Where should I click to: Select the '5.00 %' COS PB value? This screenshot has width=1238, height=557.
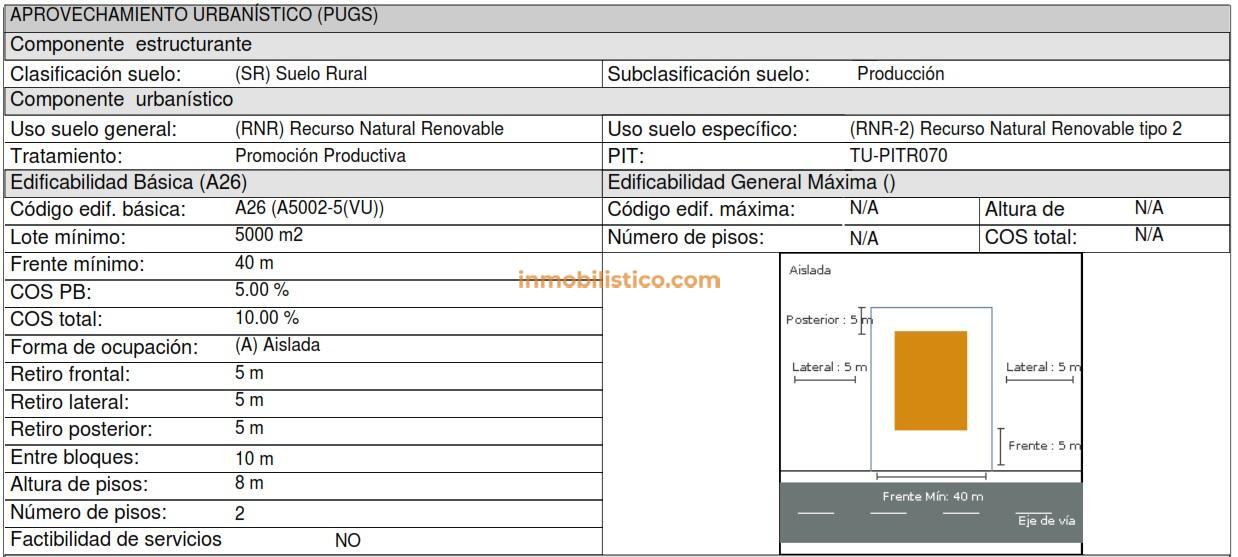coord(261,290)
